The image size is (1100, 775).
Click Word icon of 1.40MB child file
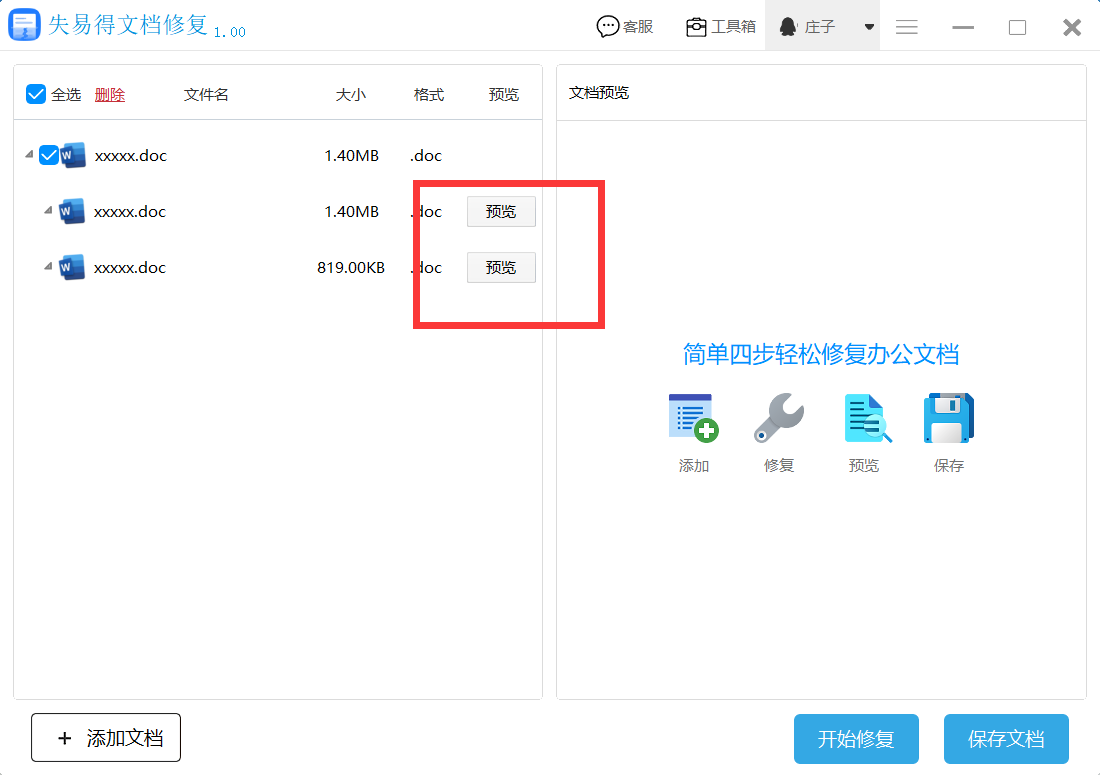72,211
